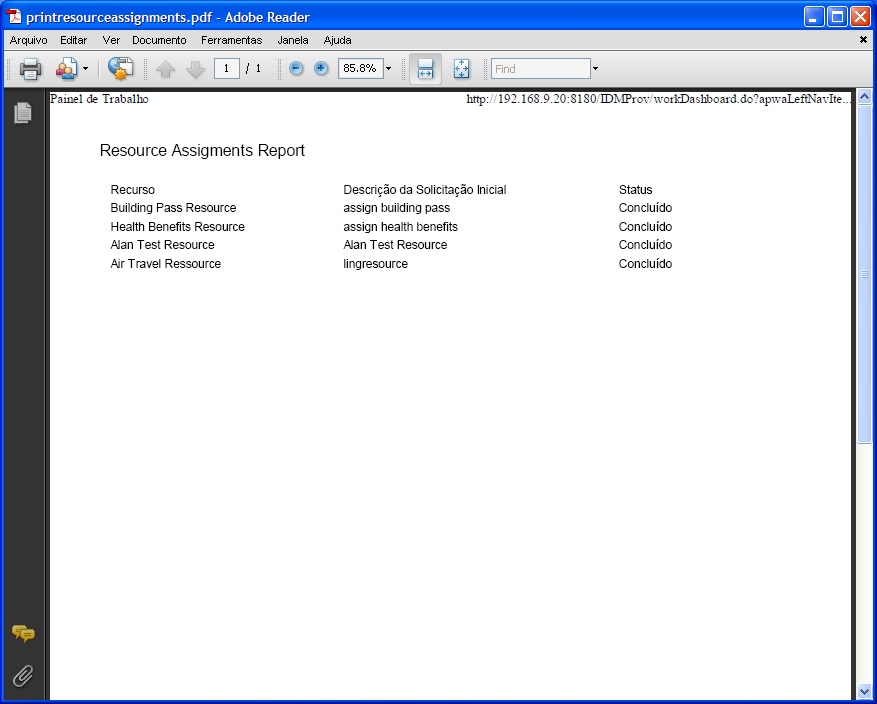
Task: Zoom out with minus button
Action: click(296, 68)
